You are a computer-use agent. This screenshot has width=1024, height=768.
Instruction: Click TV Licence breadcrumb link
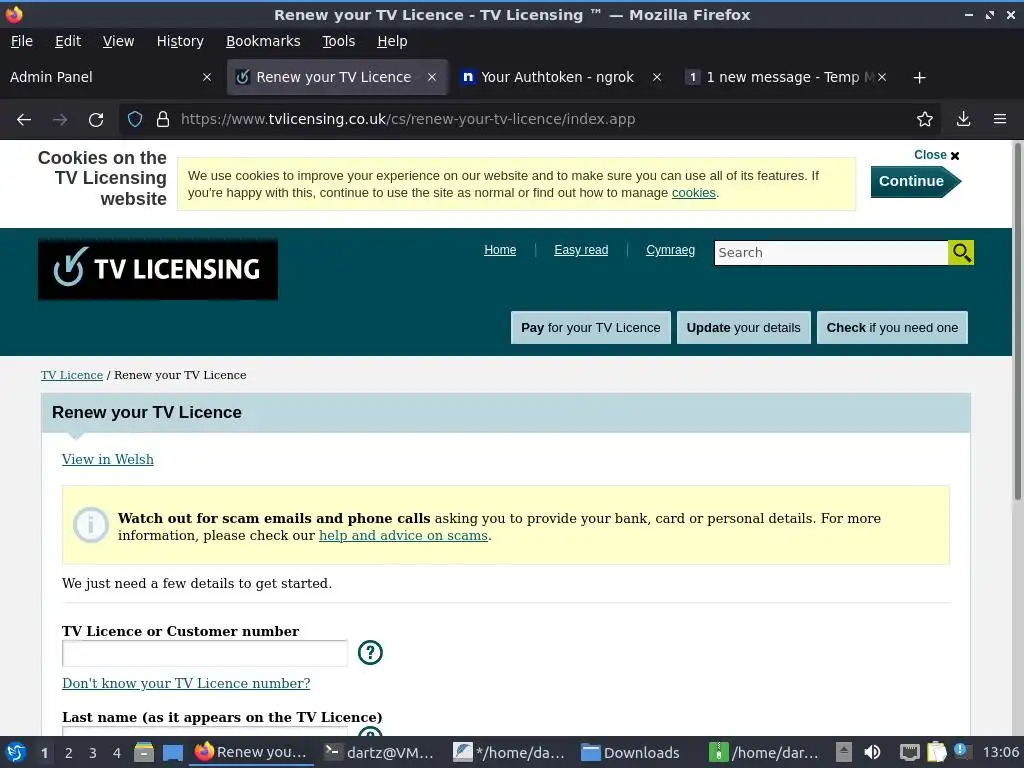click(x=72, y=376)
